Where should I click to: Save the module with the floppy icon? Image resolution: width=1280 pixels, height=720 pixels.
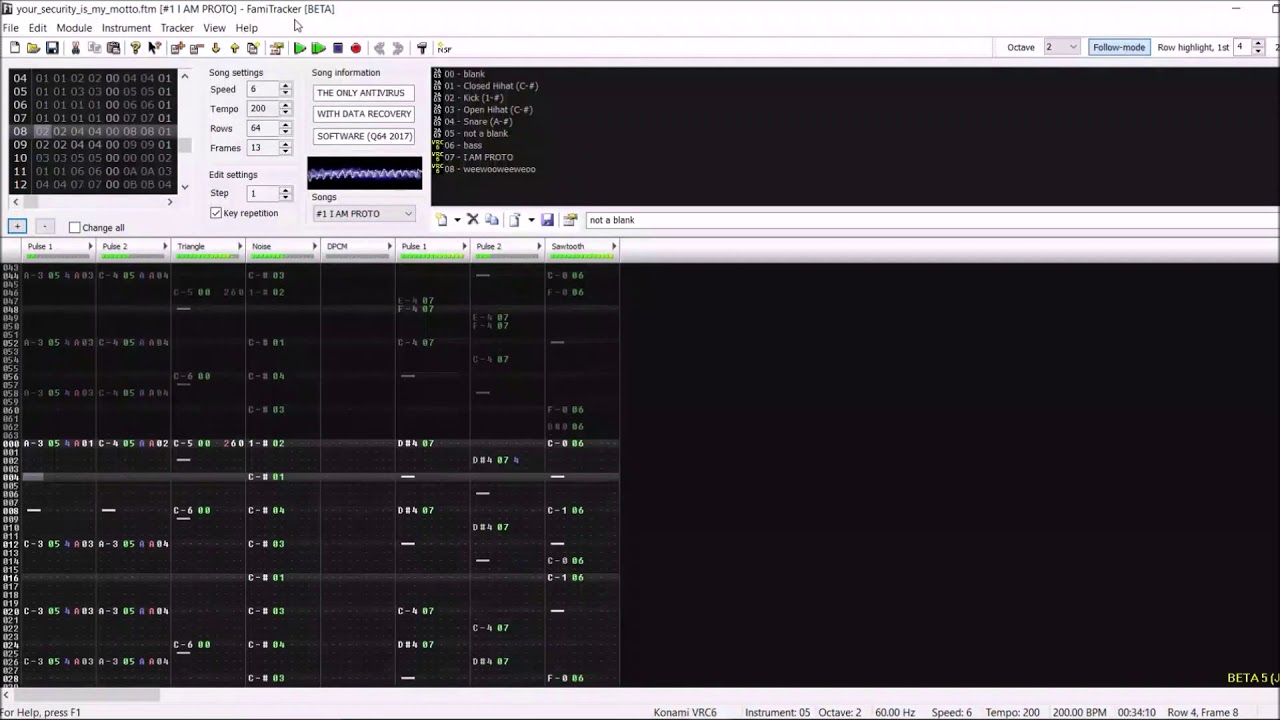point(52,48)
